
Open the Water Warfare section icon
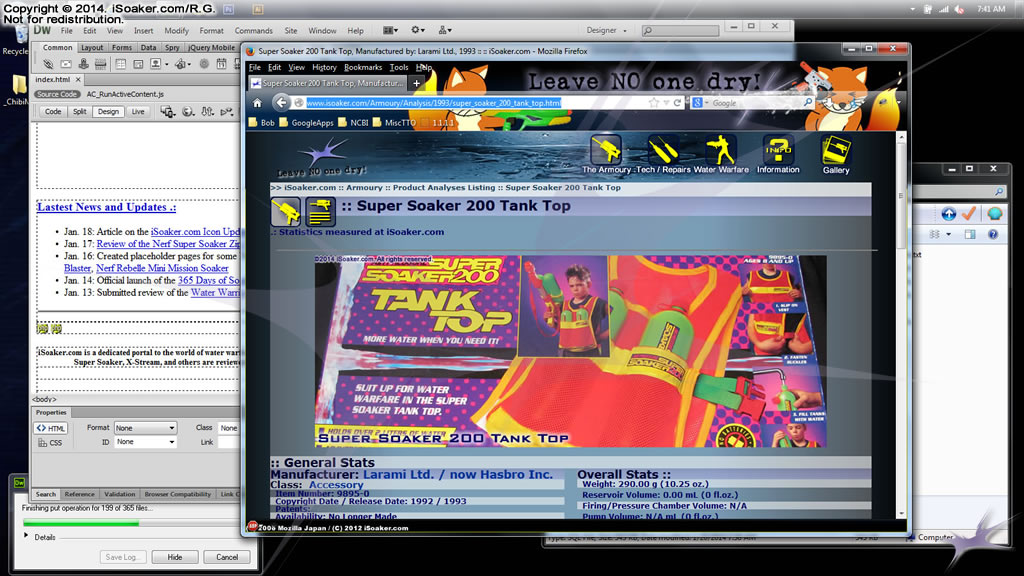(x=720, y=150)
